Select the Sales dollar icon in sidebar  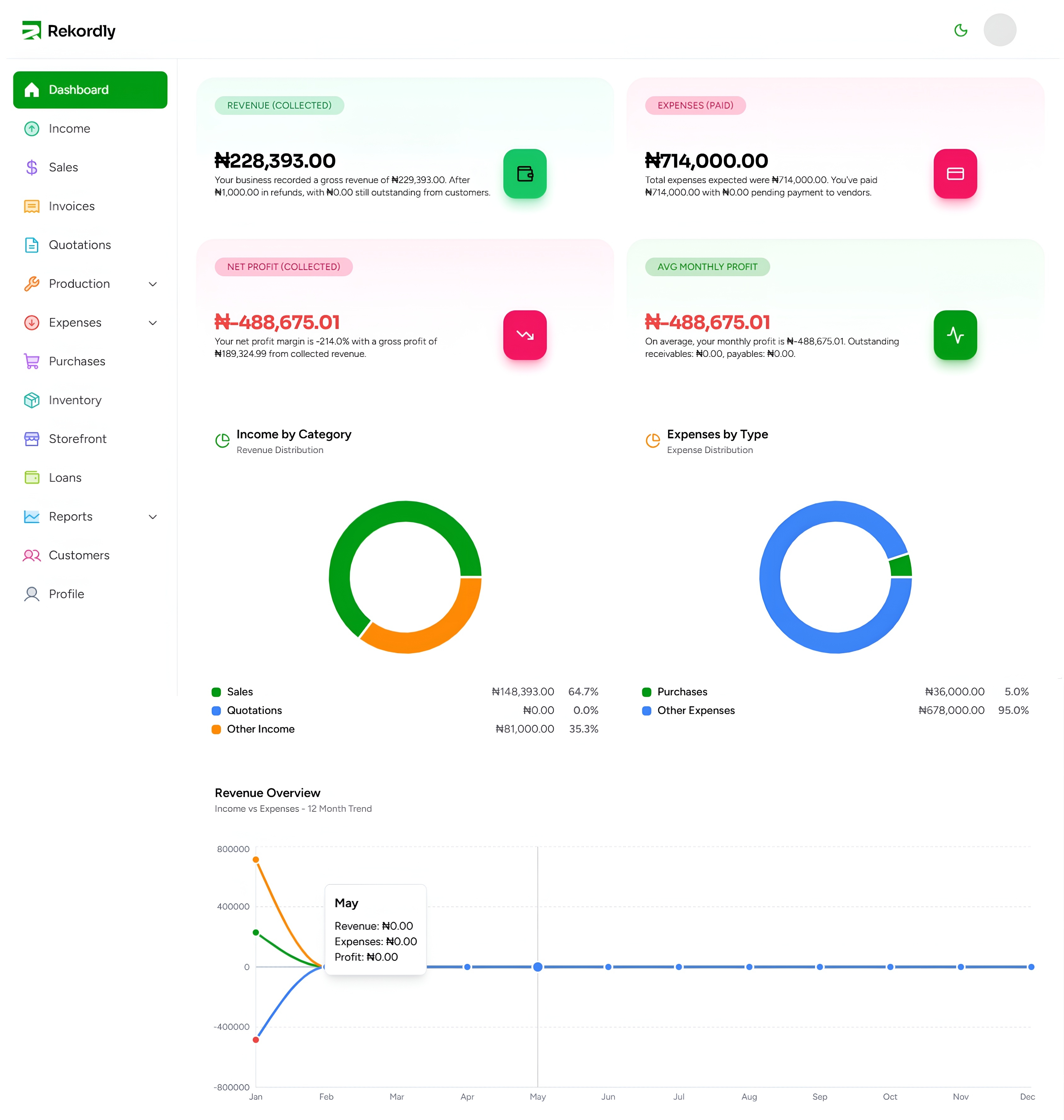[32, 167]
